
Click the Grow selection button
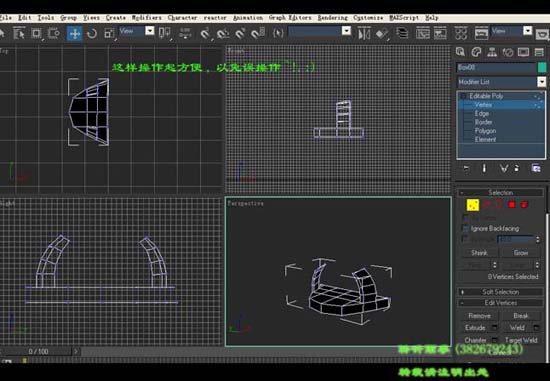point(521,253)
